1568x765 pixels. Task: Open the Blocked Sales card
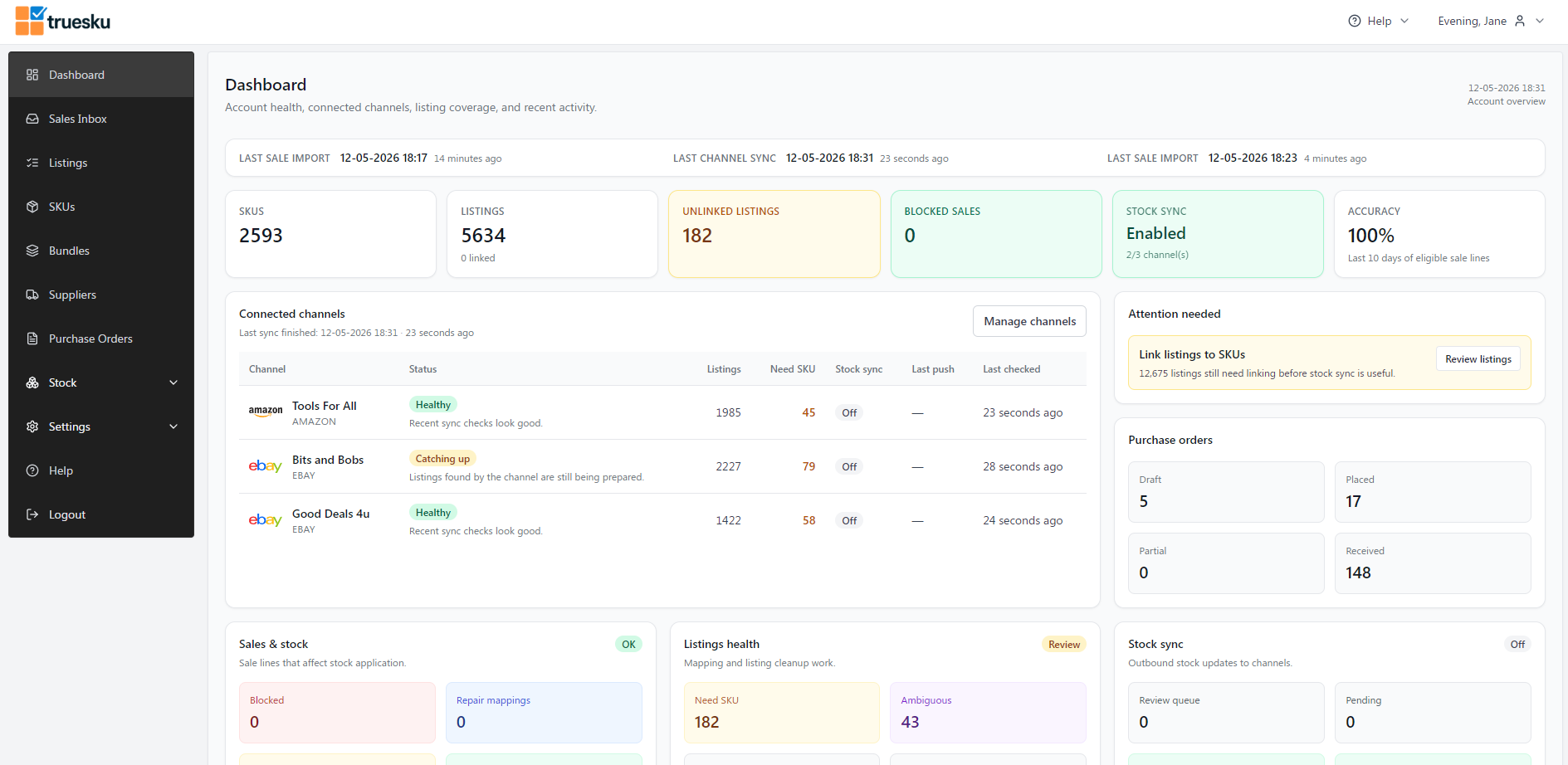pyautogui.click(x=996, y=234)
